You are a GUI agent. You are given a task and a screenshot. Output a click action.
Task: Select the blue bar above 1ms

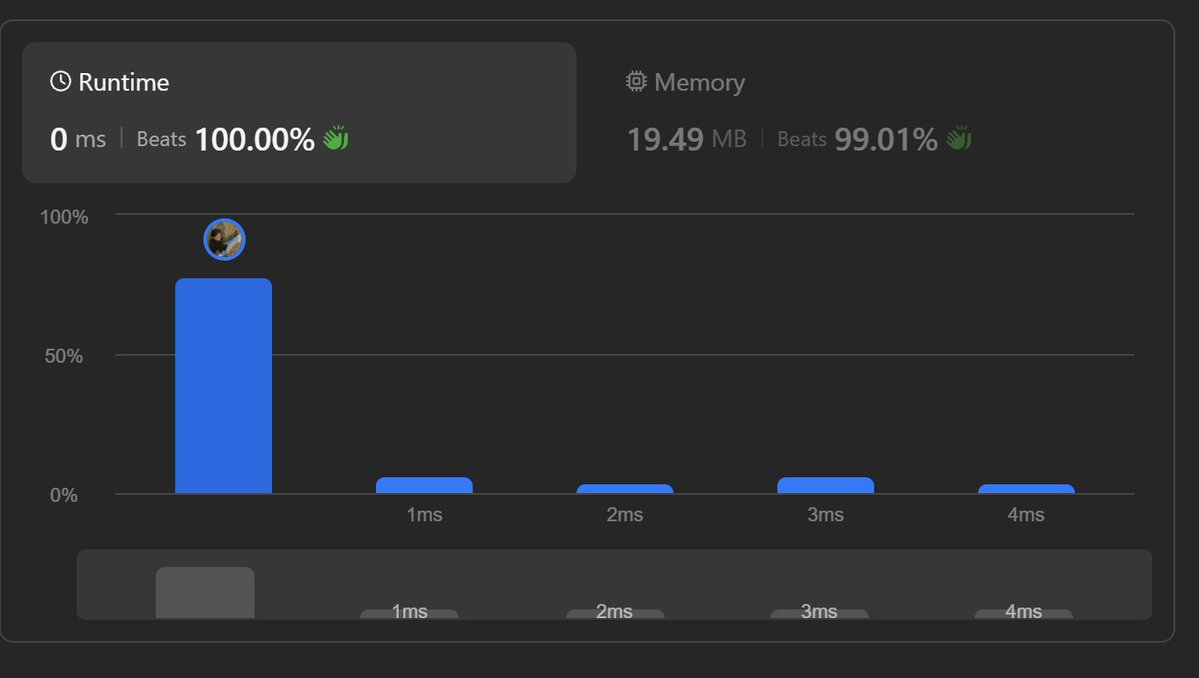424,485
